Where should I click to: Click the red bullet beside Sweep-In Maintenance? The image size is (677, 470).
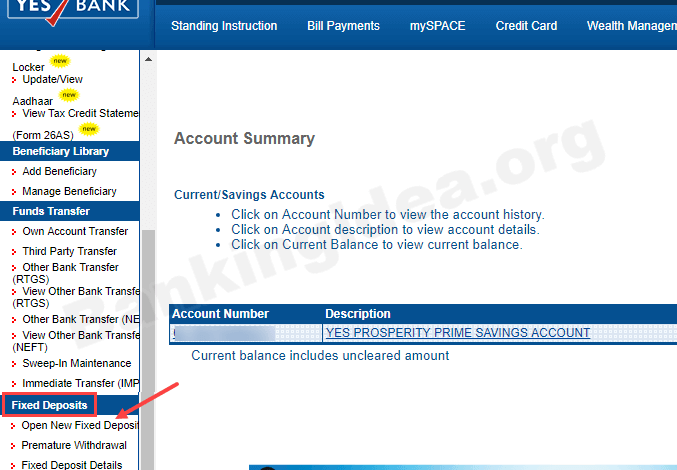(x=14, y=364)
